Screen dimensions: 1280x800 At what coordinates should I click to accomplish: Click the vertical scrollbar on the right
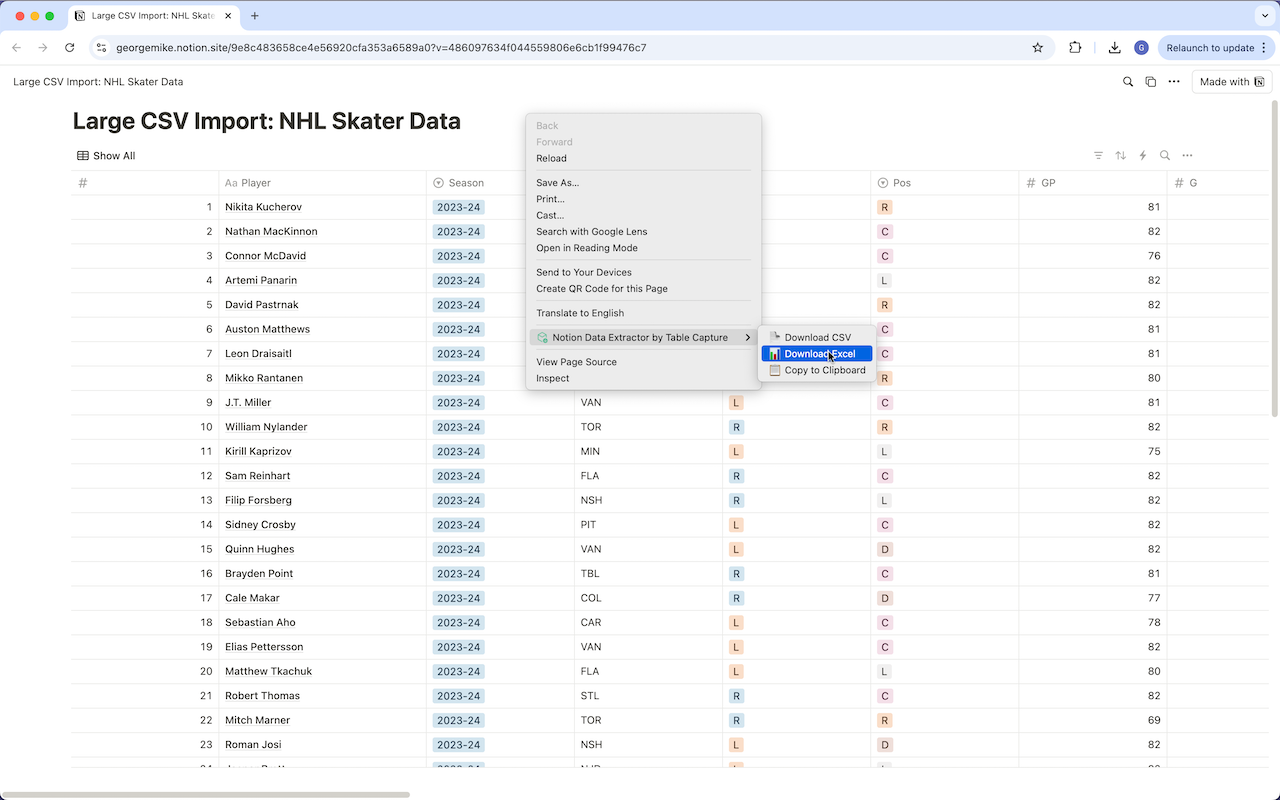[x=1274, y=258]
